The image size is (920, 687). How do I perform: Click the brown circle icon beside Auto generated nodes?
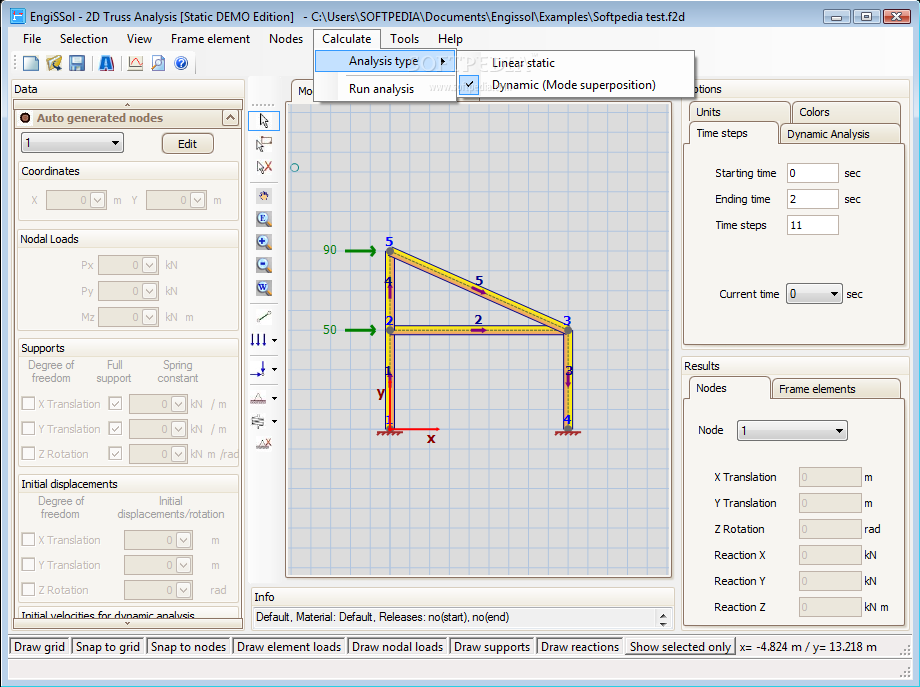click(25, 118)
